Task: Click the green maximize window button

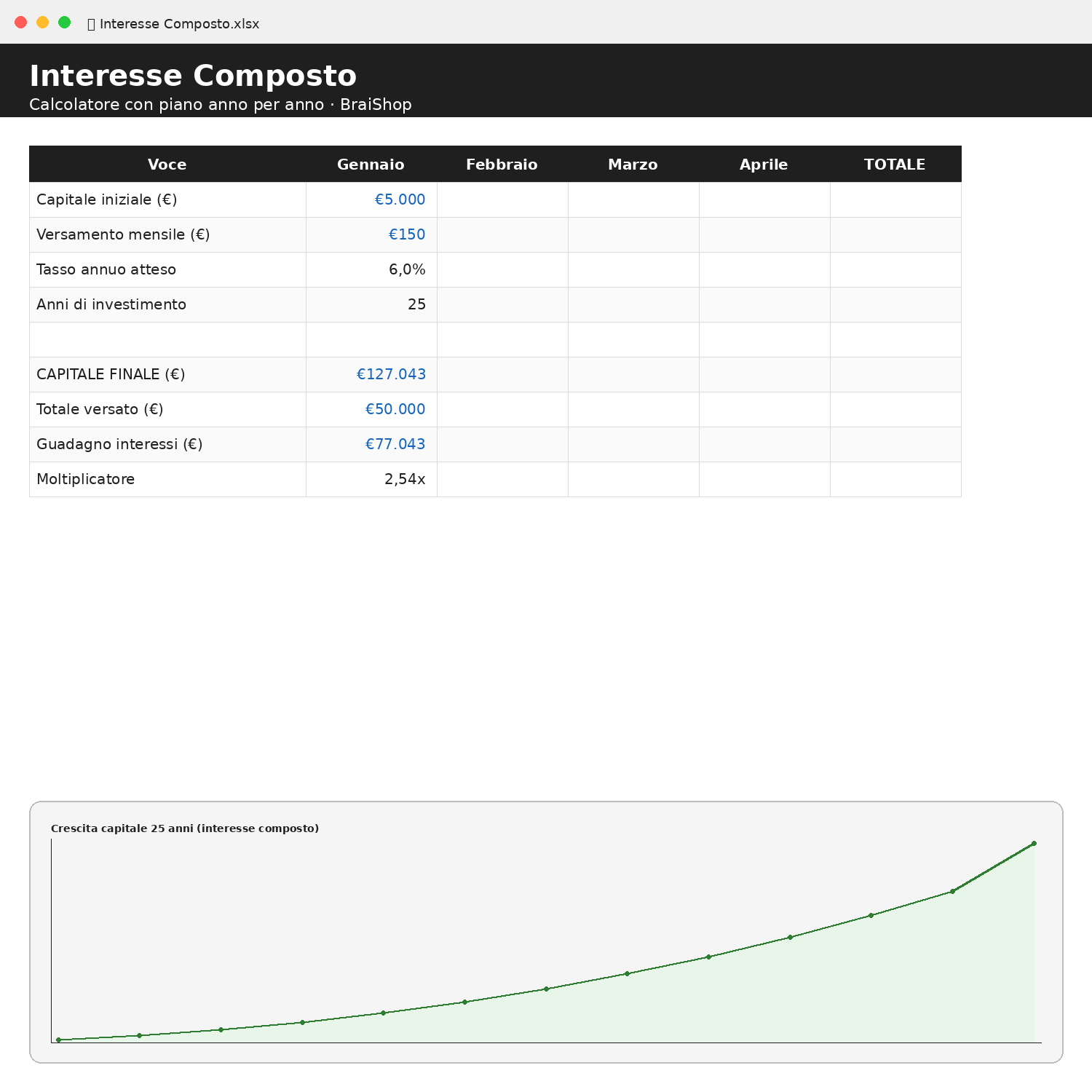Action: [x=65, y=23]
